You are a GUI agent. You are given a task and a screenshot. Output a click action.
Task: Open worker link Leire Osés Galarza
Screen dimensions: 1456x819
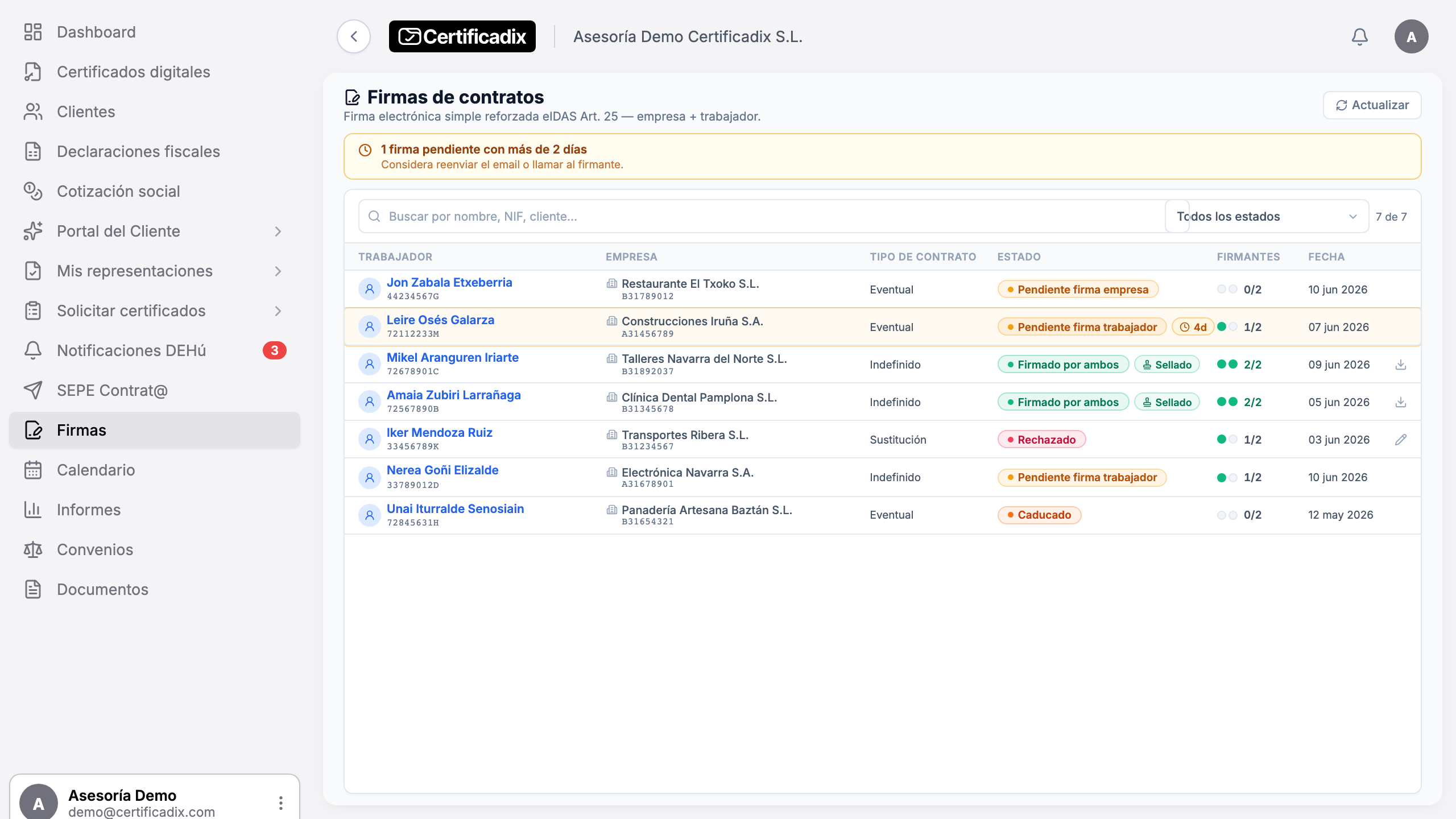click(x=440, y=320)
